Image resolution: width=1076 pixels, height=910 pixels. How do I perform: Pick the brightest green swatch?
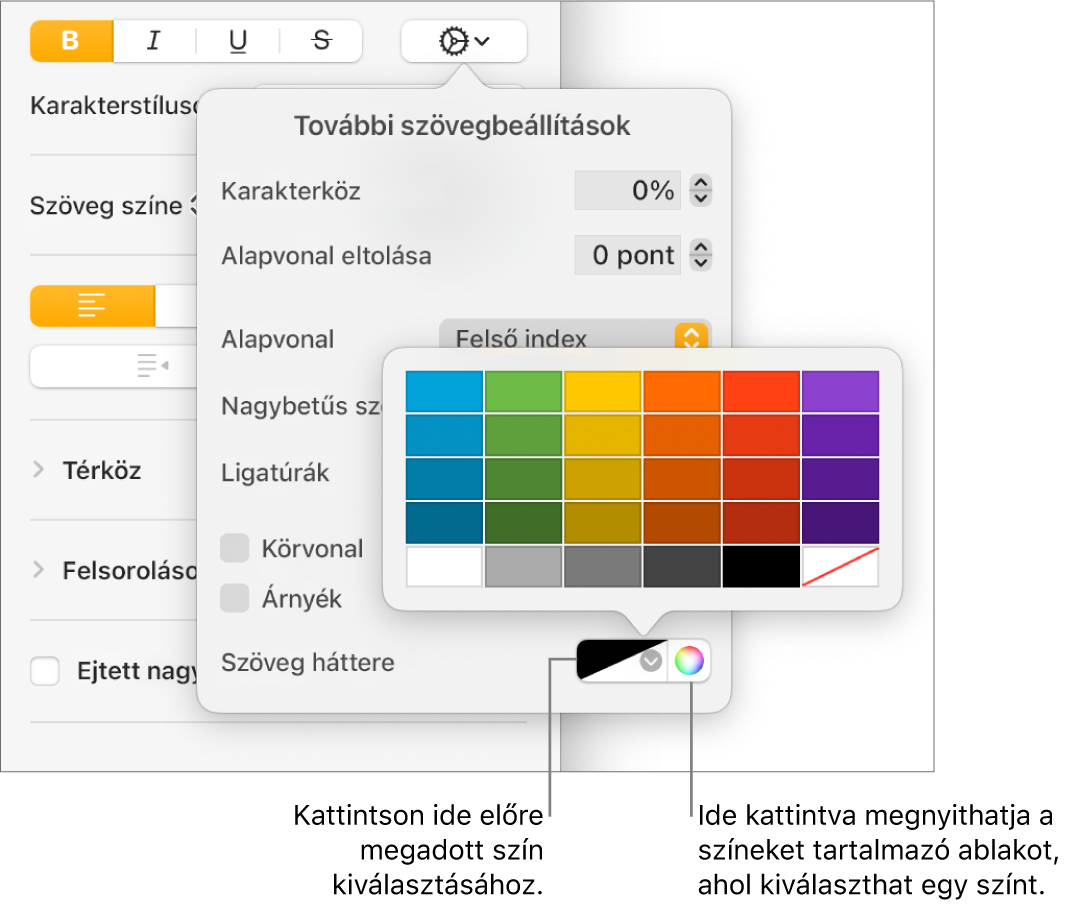point(524,391)
